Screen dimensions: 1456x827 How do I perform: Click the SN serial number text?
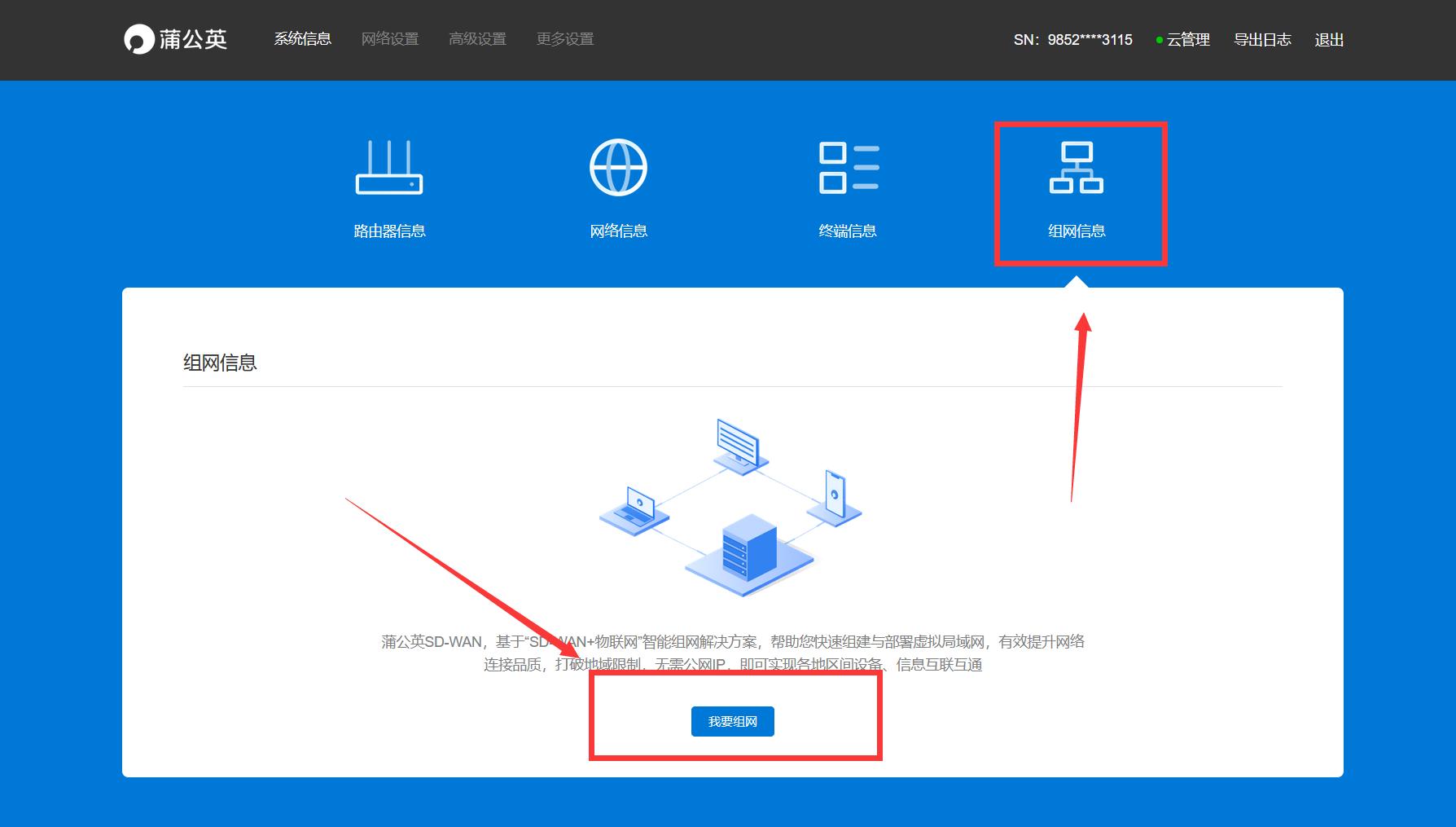(x=1072, y=40)
